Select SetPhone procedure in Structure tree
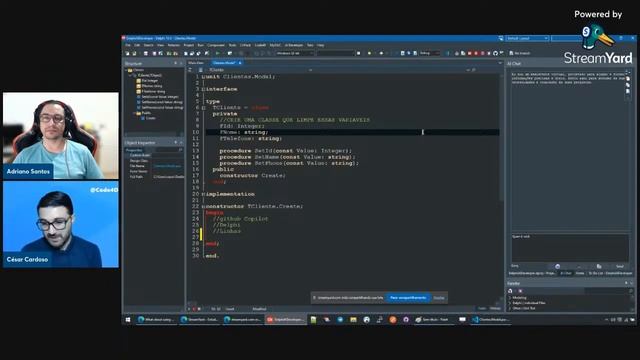Image resolution: width=640 pixels, height=360 pixels. 160,107
